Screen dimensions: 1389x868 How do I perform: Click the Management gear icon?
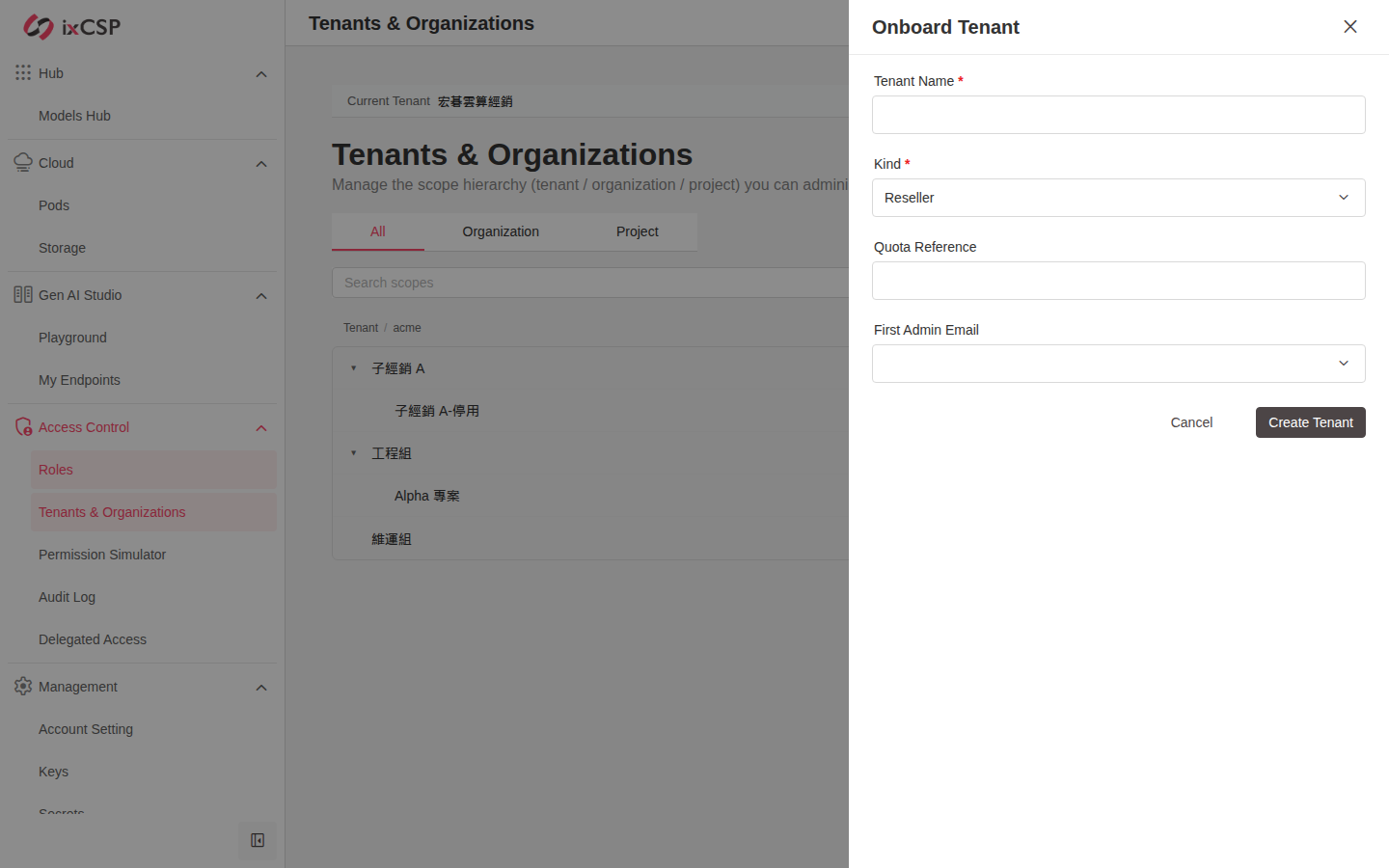pos(23,687)
